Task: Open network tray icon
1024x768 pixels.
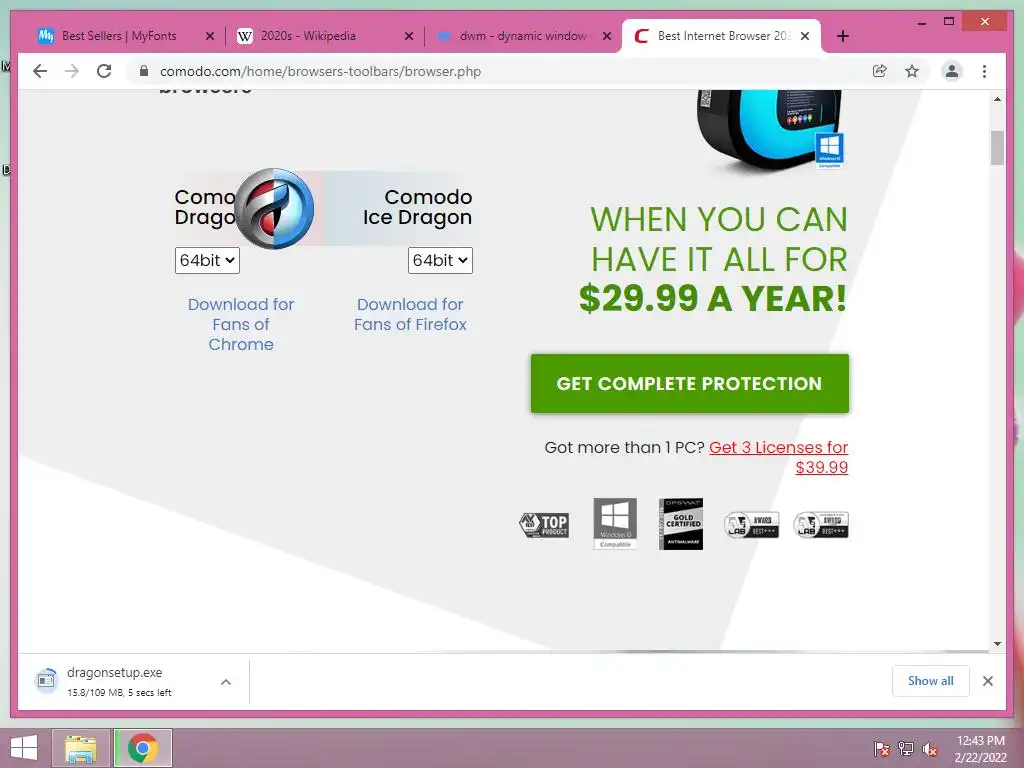Action: [x=906, y=749]
